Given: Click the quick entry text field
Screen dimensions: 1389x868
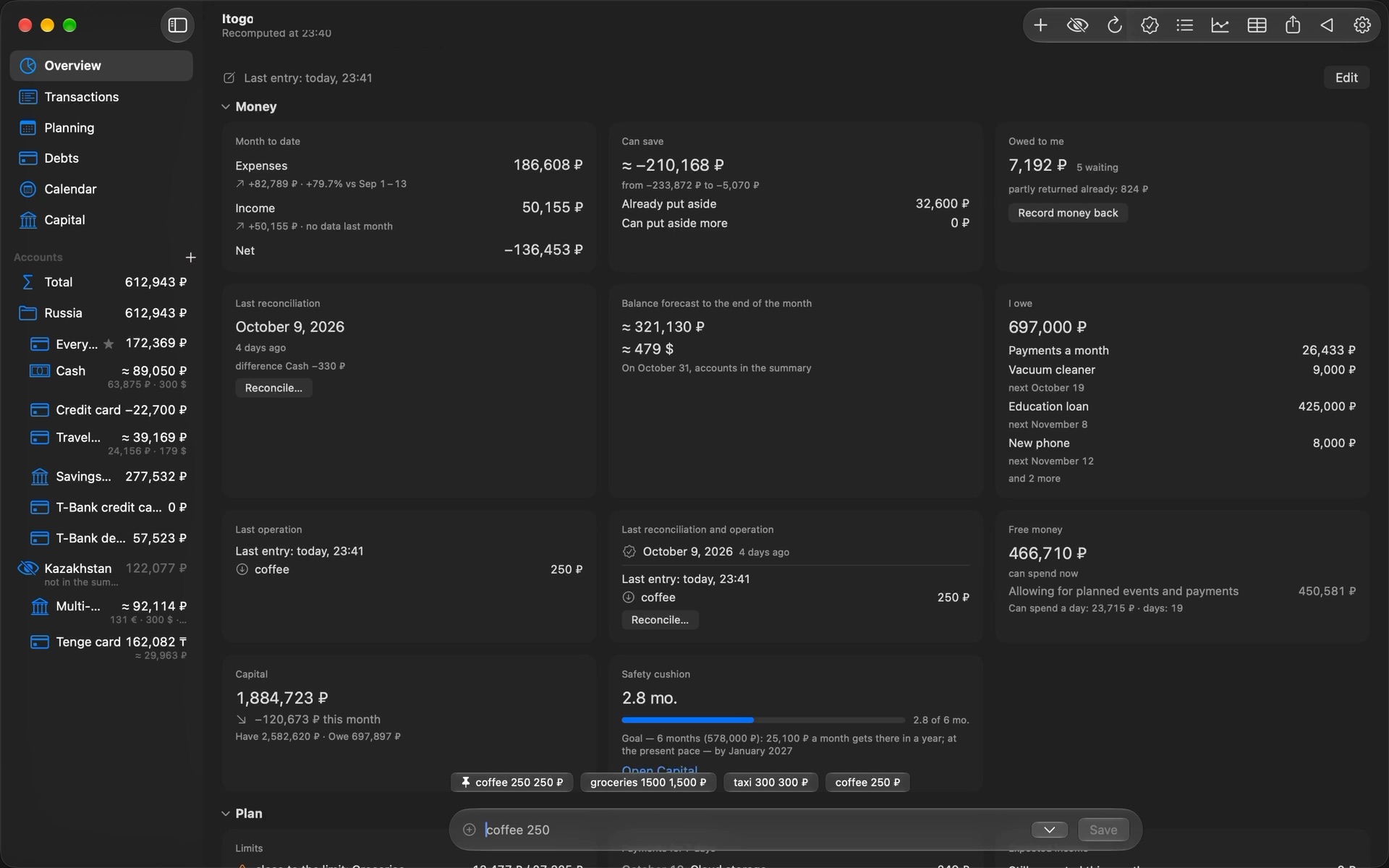Looking at the screenshot, I should pyautogui.click(x=752, y=830).
